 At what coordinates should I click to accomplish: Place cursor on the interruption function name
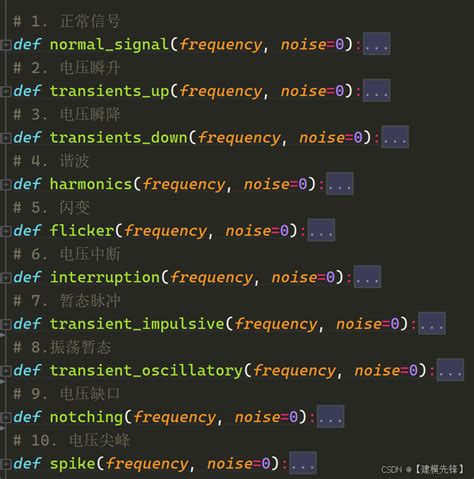click(105, 277)
